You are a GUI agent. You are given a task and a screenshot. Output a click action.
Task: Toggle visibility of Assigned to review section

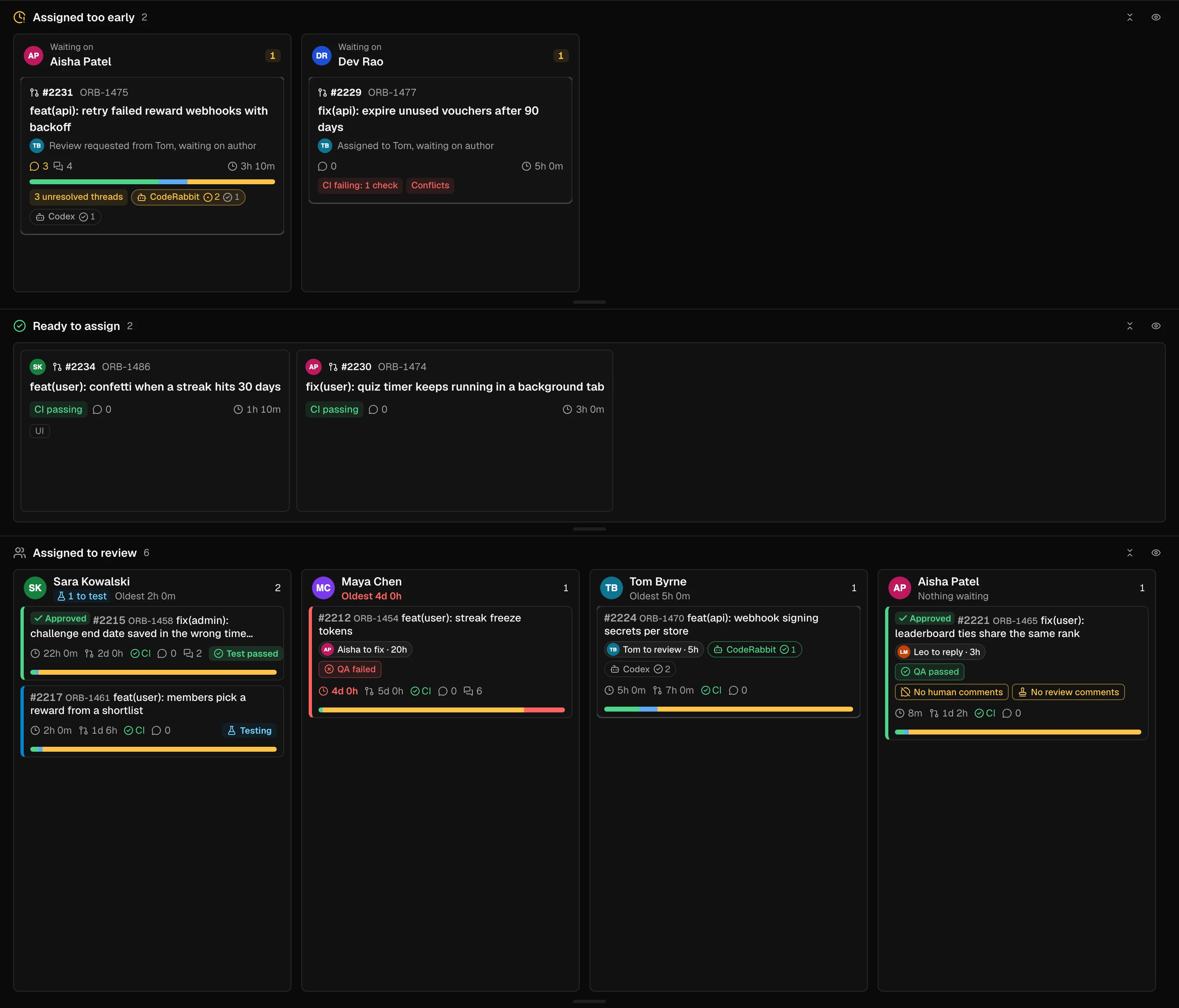[x=1156, y=553]
